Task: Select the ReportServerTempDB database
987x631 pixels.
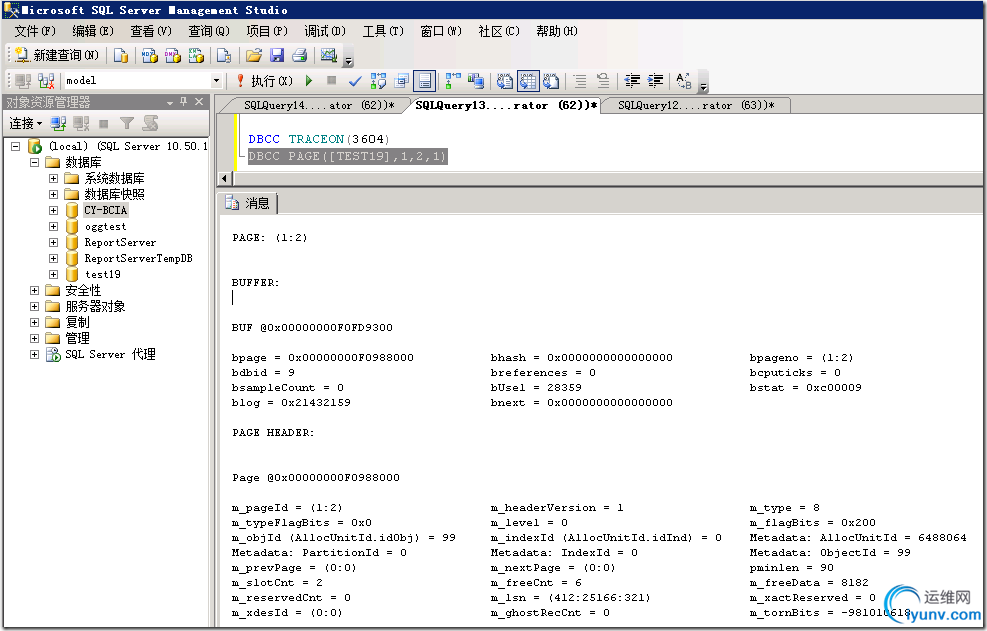Action: click(x=138, y=258)
